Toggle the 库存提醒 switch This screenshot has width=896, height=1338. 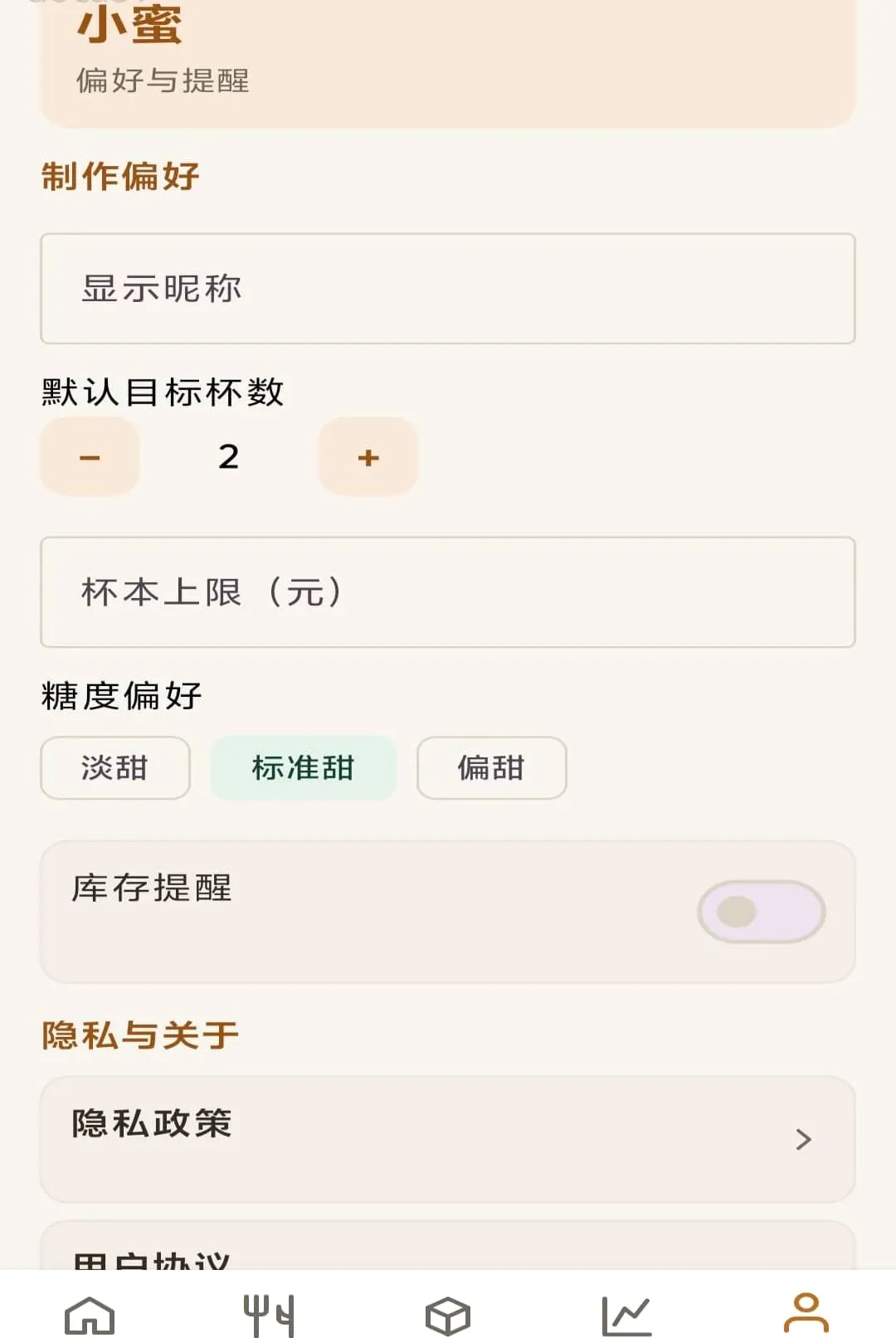coord(761,912)
